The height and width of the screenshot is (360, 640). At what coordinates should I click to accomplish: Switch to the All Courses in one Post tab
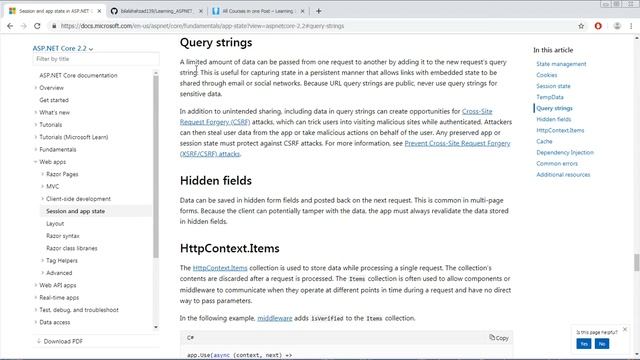(258, 11)
